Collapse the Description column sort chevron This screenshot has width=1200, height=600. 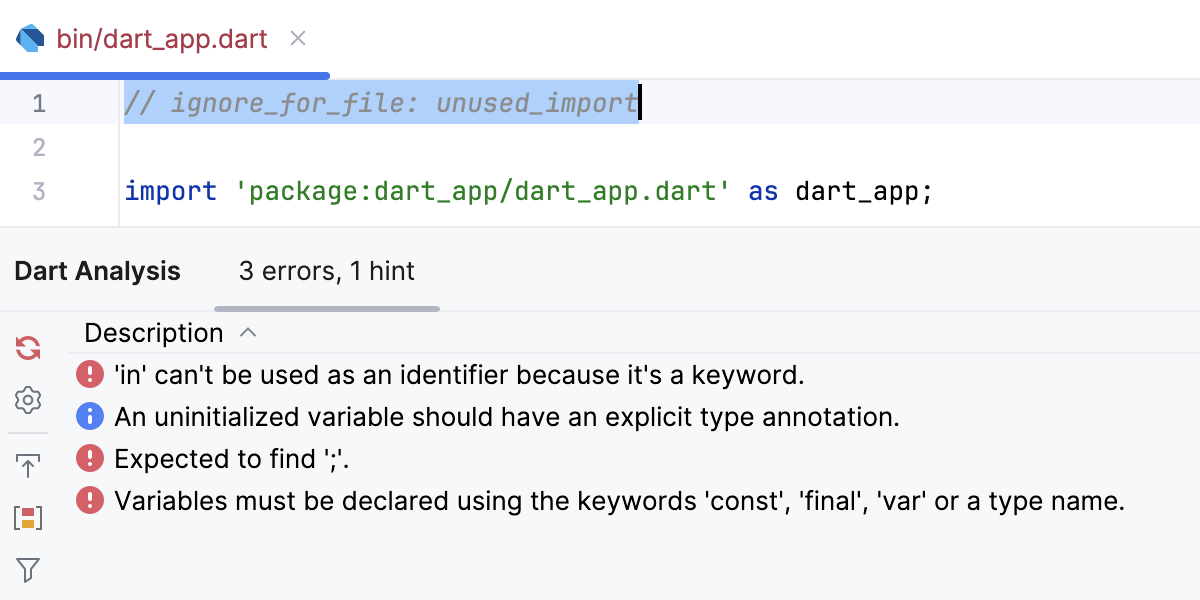(x=247, y=332)
